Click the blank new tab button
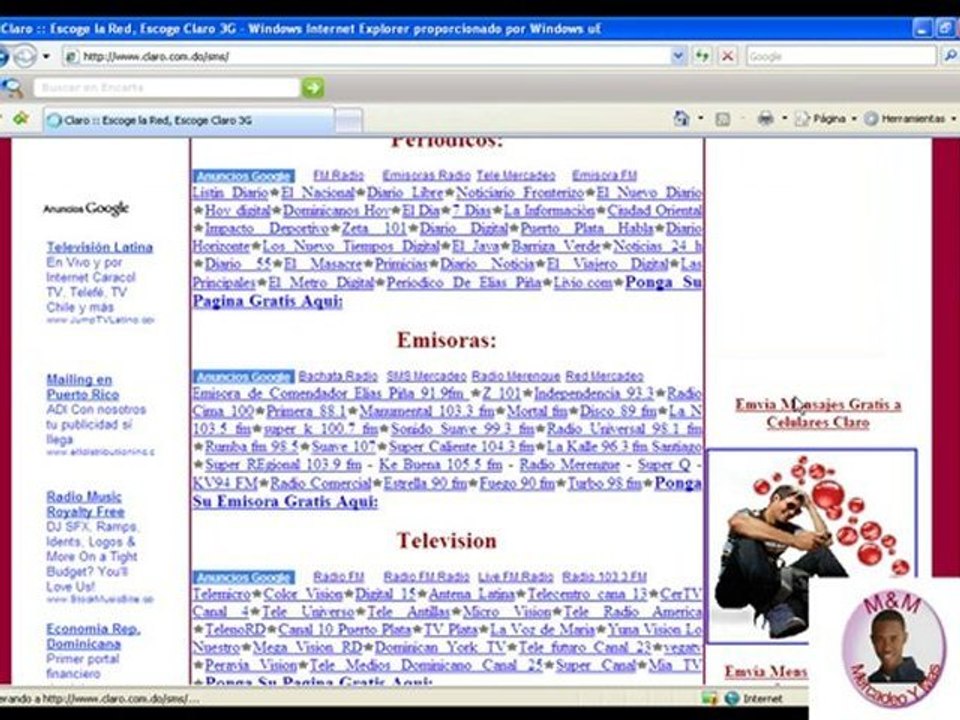 pyautogui.click(x=349, y=120)
